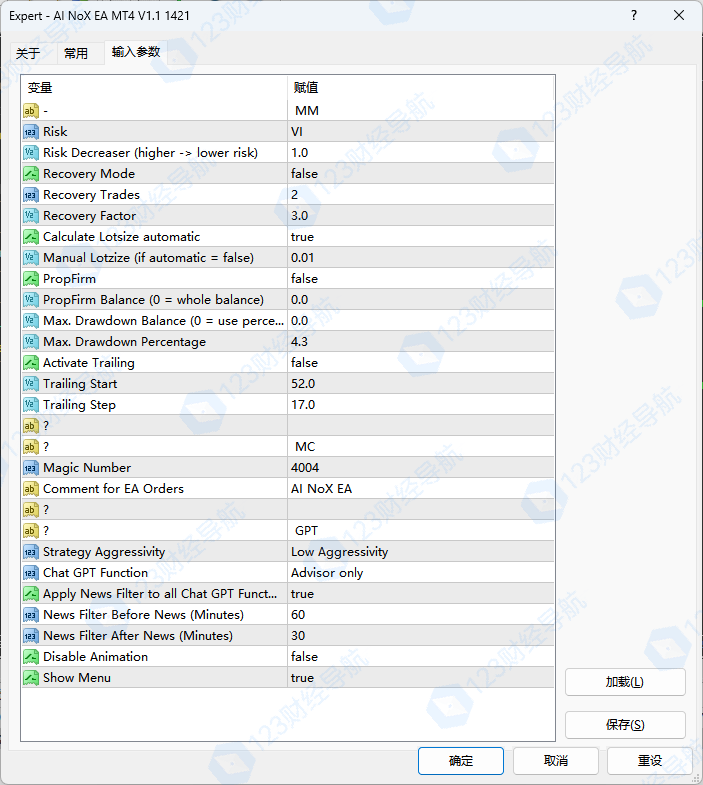Click the string icon of the MM row
Screen dimensions: 703x785
pos(31,111)
